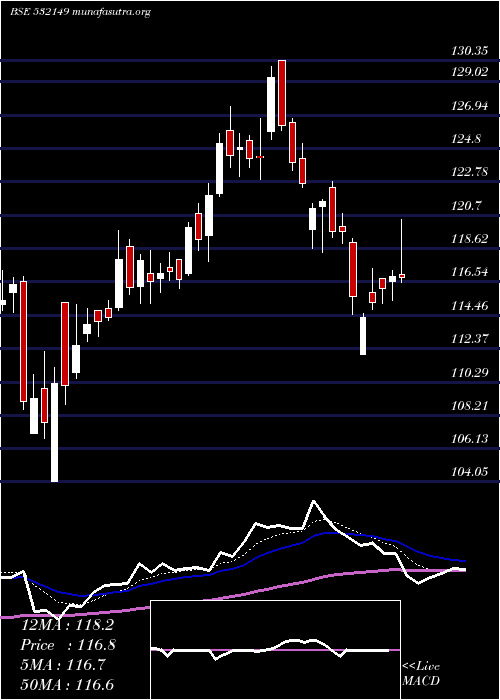Click the 114.46 price level label
The width and height of the screenshot is (500, 700).
point(469,306)
